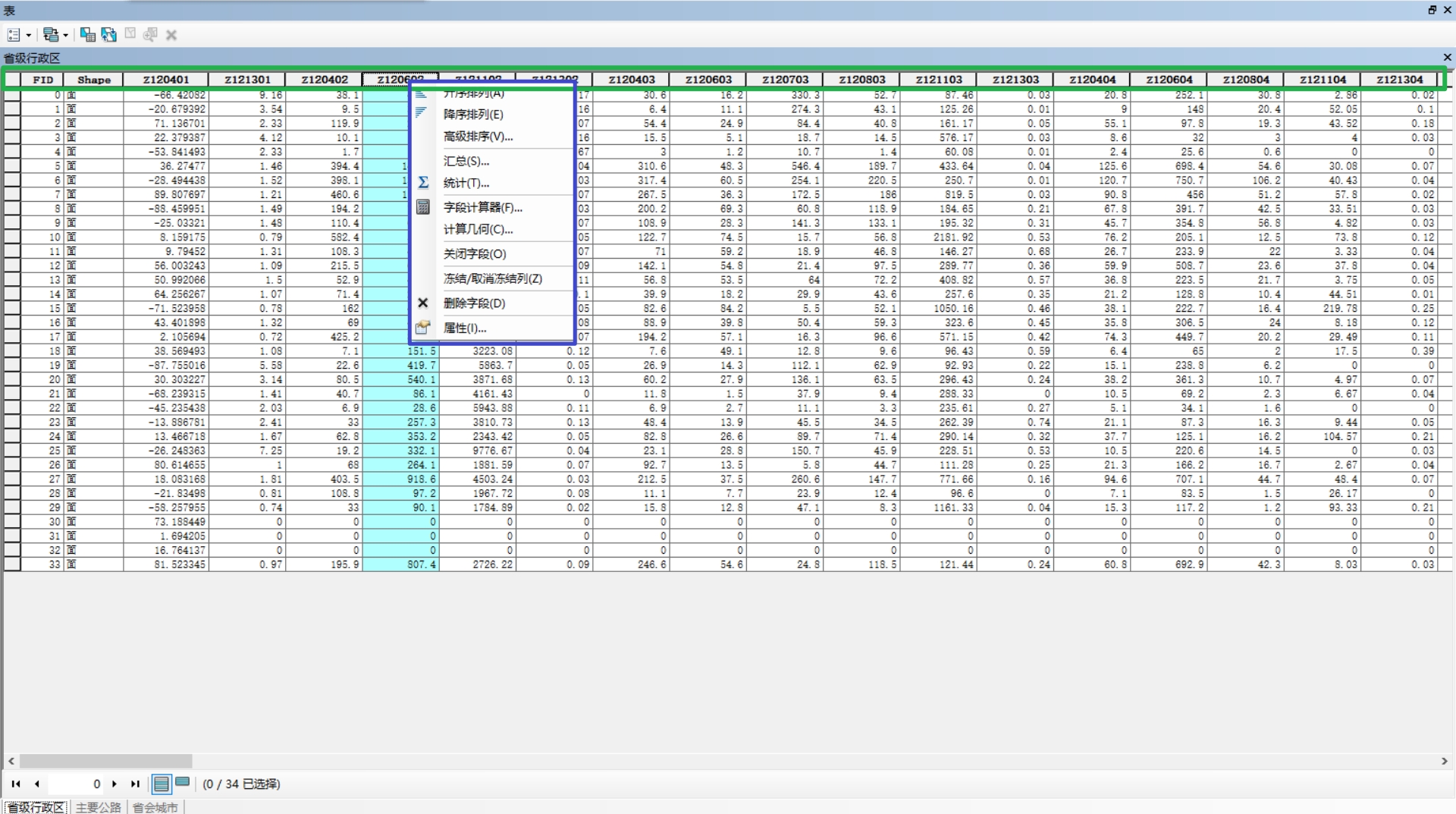Screen dimensions: 1456x814
Task: Switch to the 省级行政区 tab
Action: click(x=36, y=807)
